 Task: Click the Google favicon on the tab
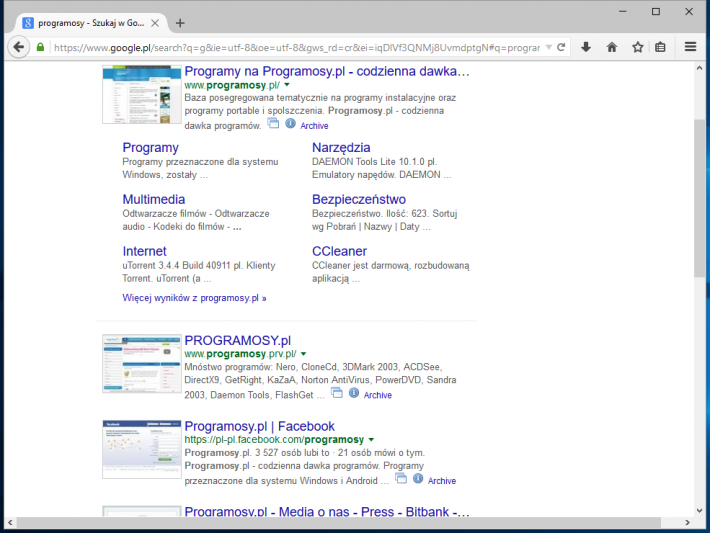point(28,23)
